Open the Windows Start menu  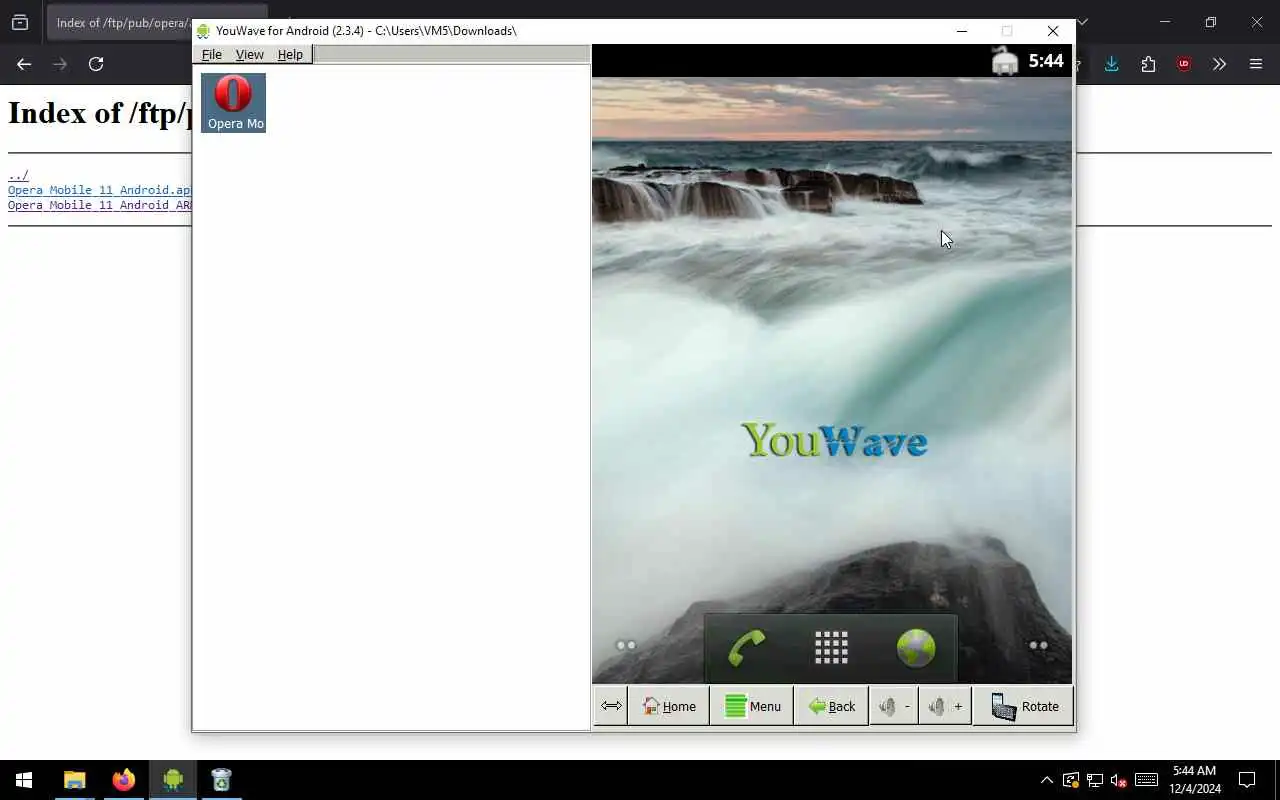point(24,780)
